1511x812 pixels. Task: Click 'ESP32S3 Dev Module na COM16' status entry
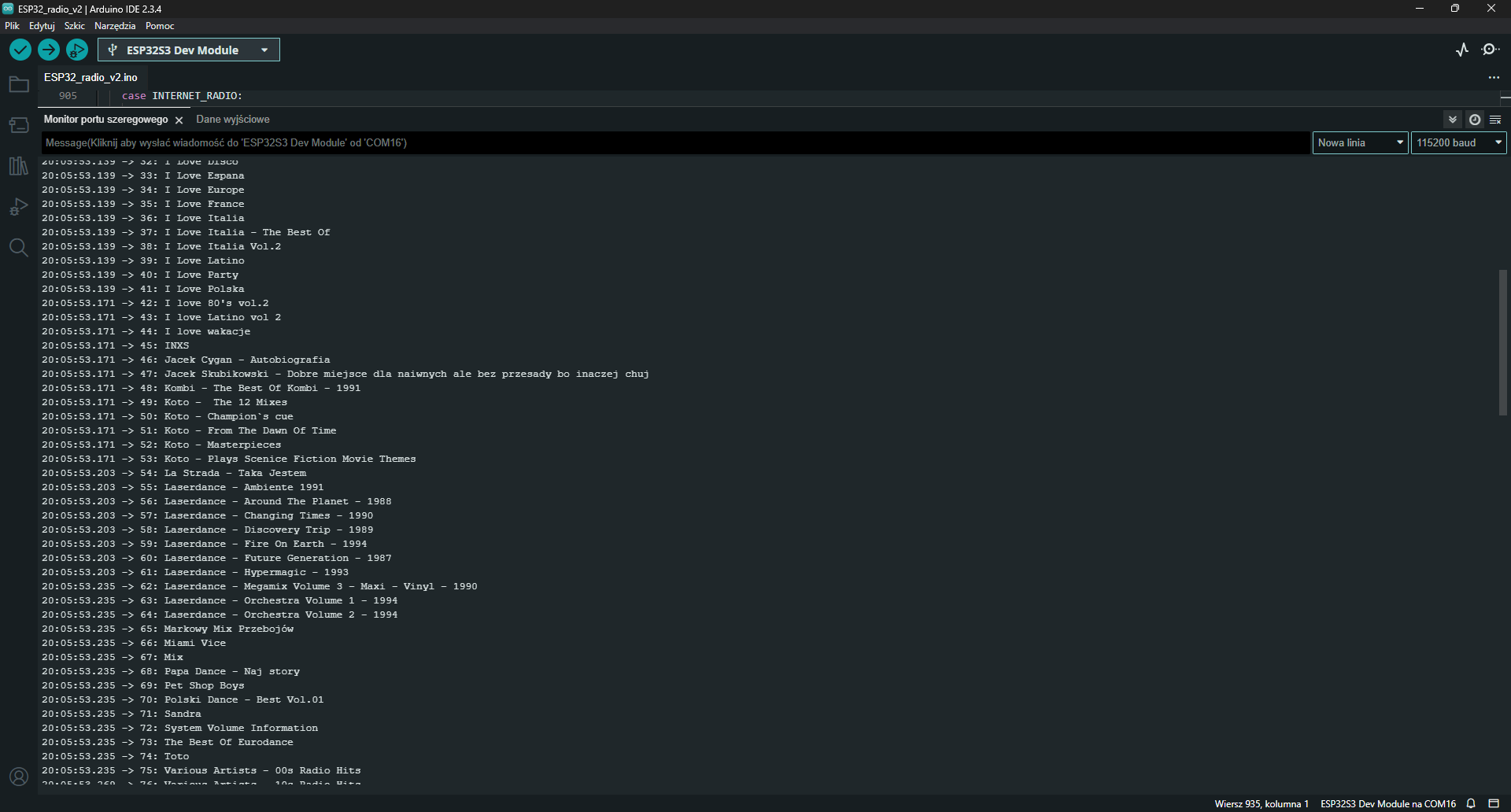pos(1388,803)
